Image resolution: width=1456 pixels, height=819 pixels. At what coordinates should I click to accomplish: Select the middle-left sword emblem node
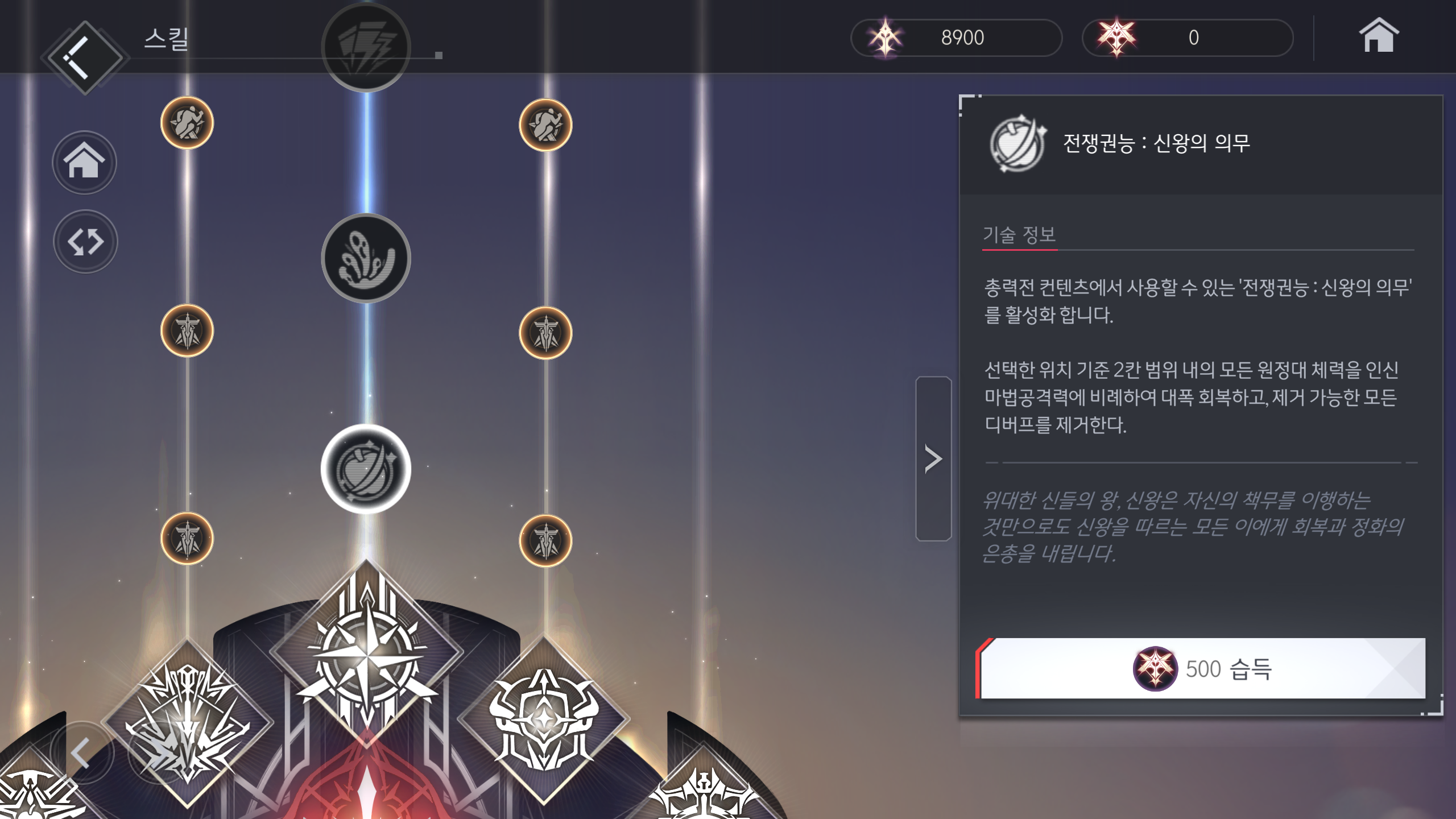[x=187, y=330]
